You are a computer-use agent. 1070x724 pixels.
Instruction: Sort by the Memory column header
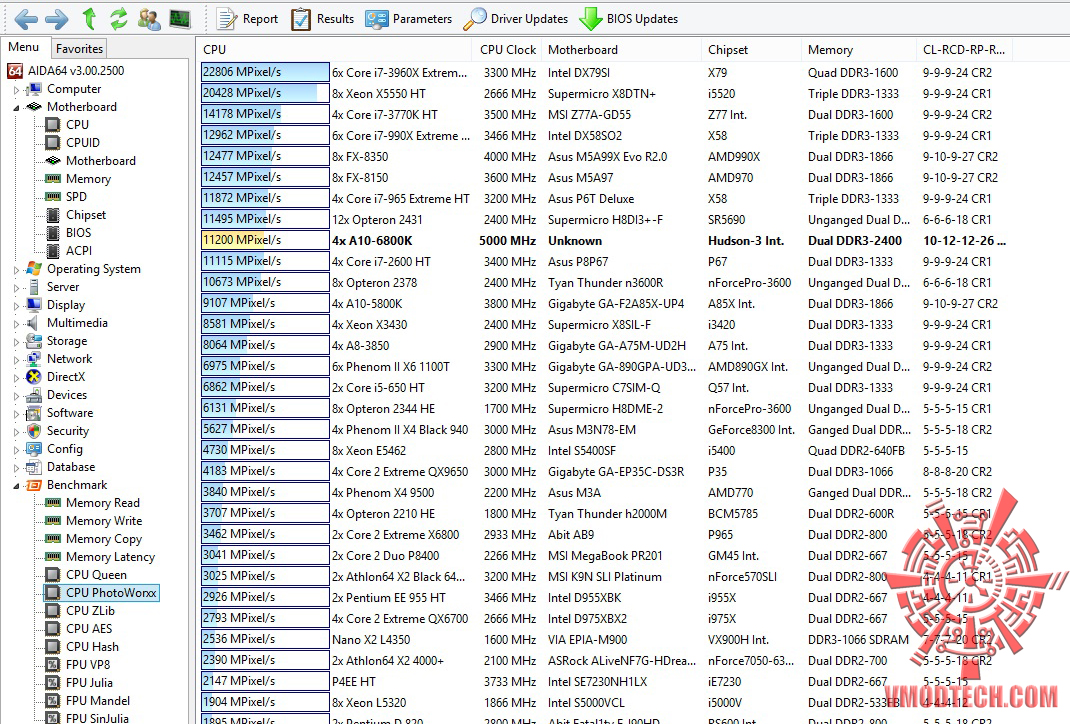pyautogui.click(x=858, y=49)
